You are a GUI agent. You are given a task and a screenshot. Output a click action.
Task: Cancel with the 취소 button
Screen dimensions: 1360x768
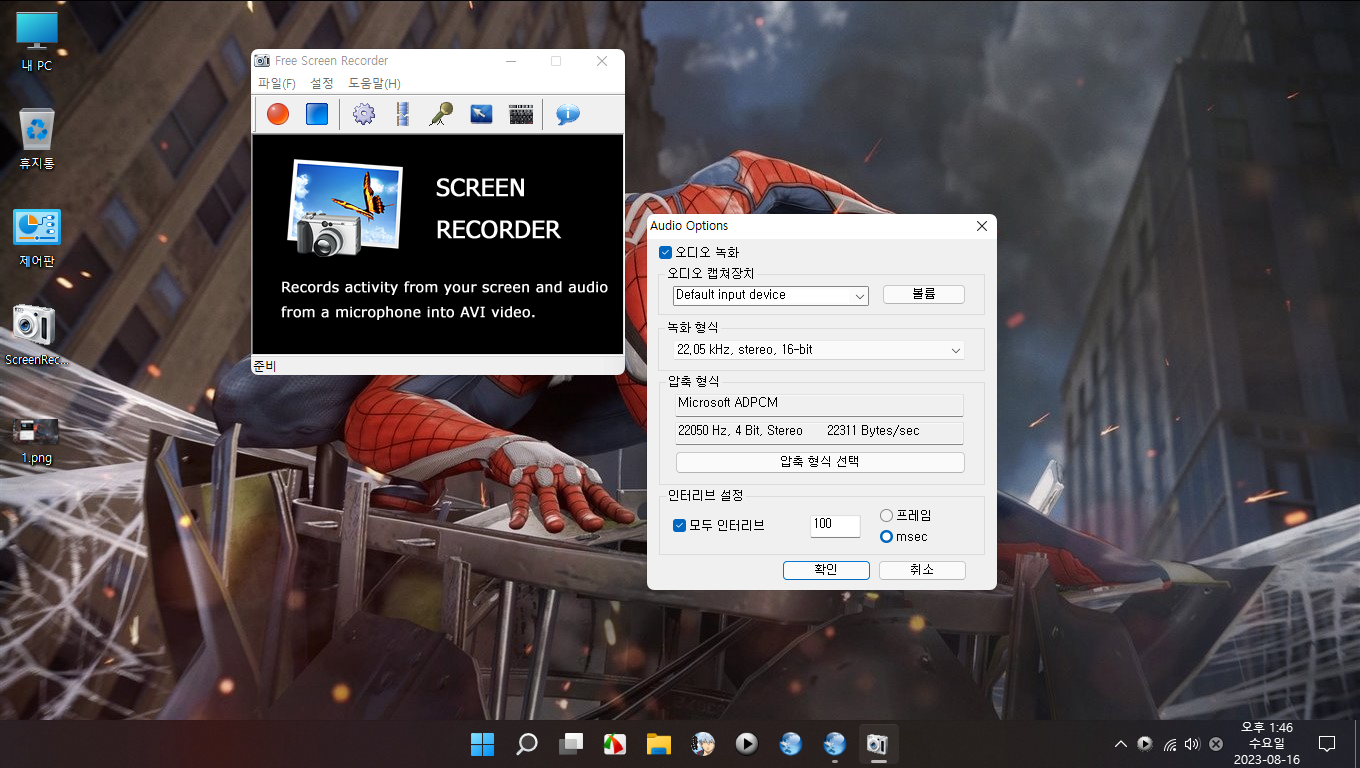coord(922,570)
